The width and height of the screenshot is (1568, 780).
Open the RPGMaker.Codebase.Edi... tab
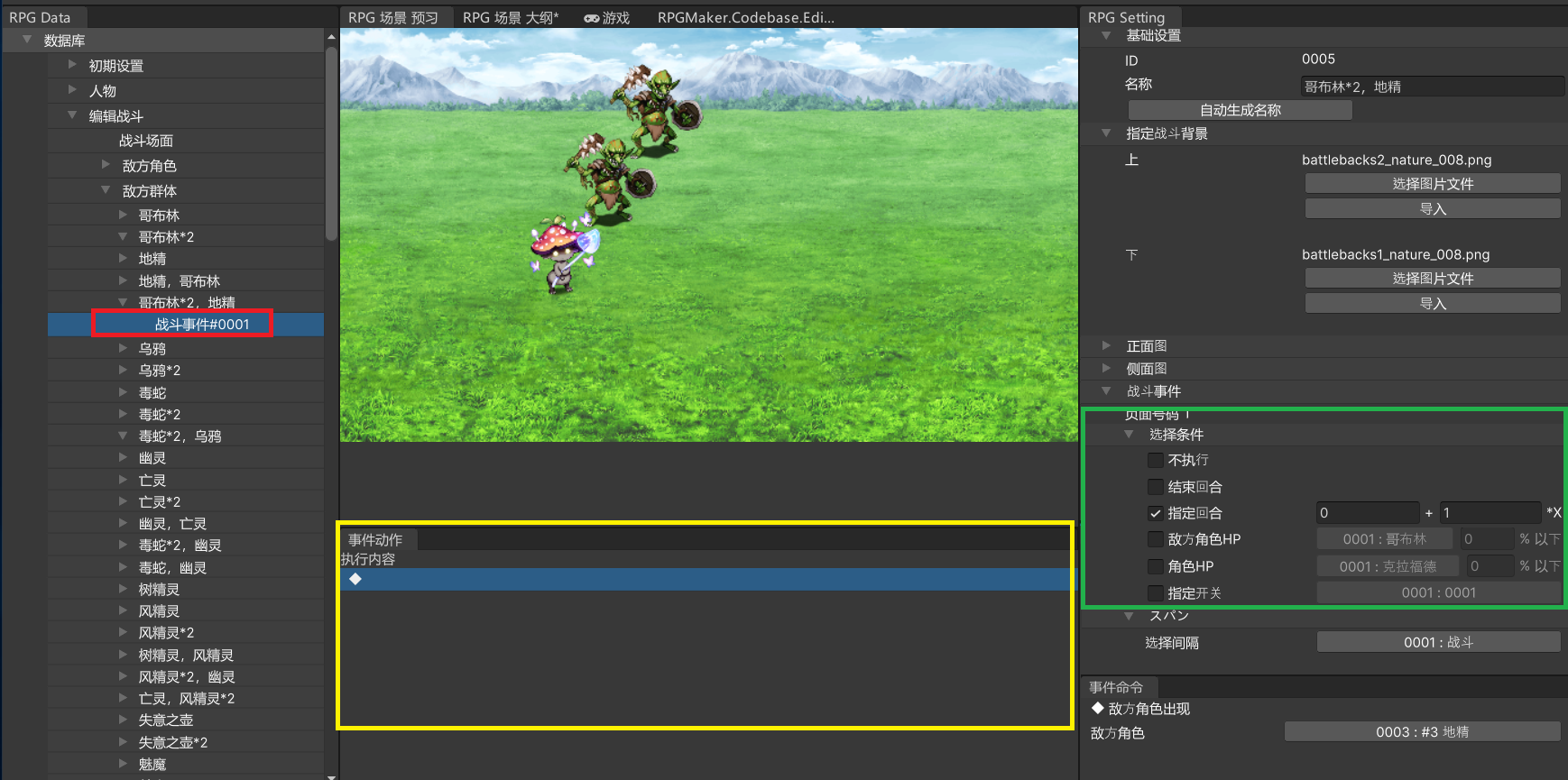pyautogui.click(x=745, y=18)
